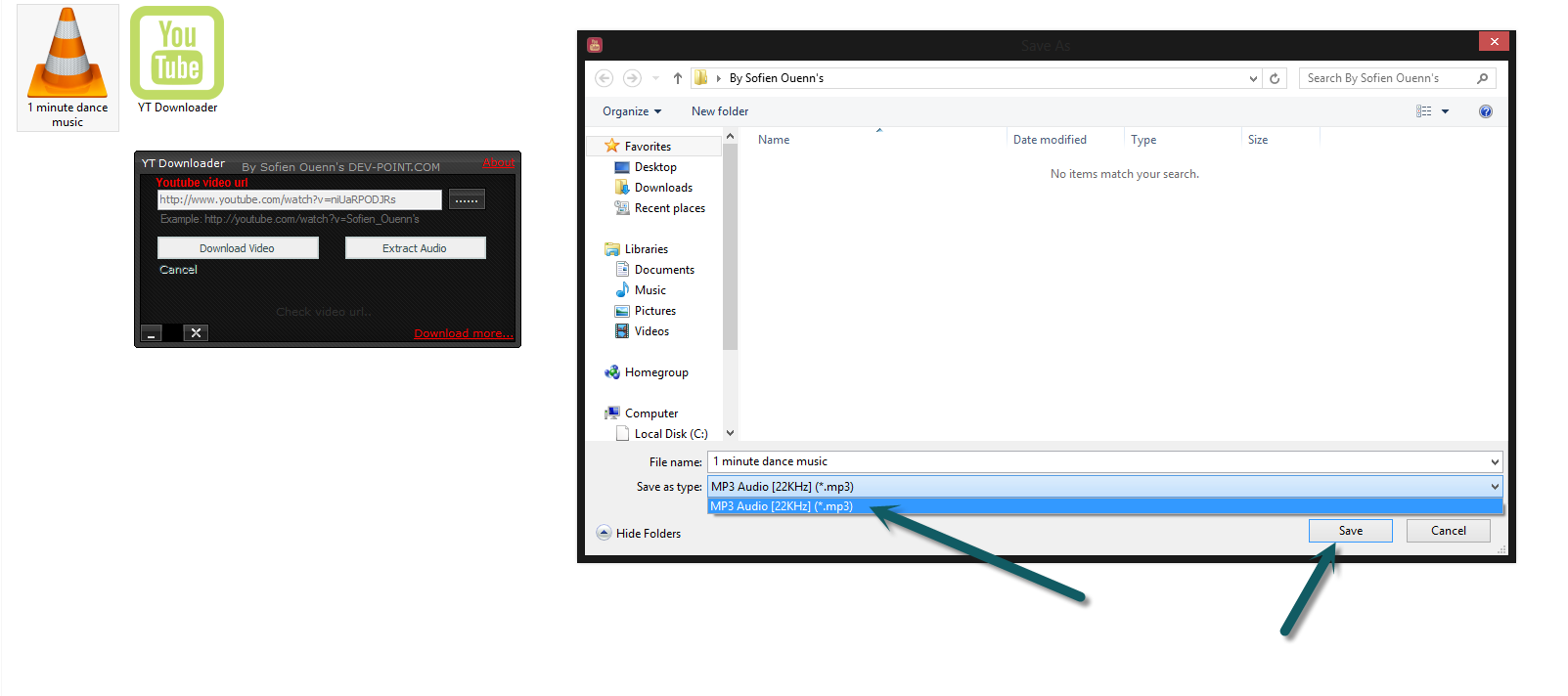
Task: Open recent locations dropdown arrow
Action: [655, 78]
